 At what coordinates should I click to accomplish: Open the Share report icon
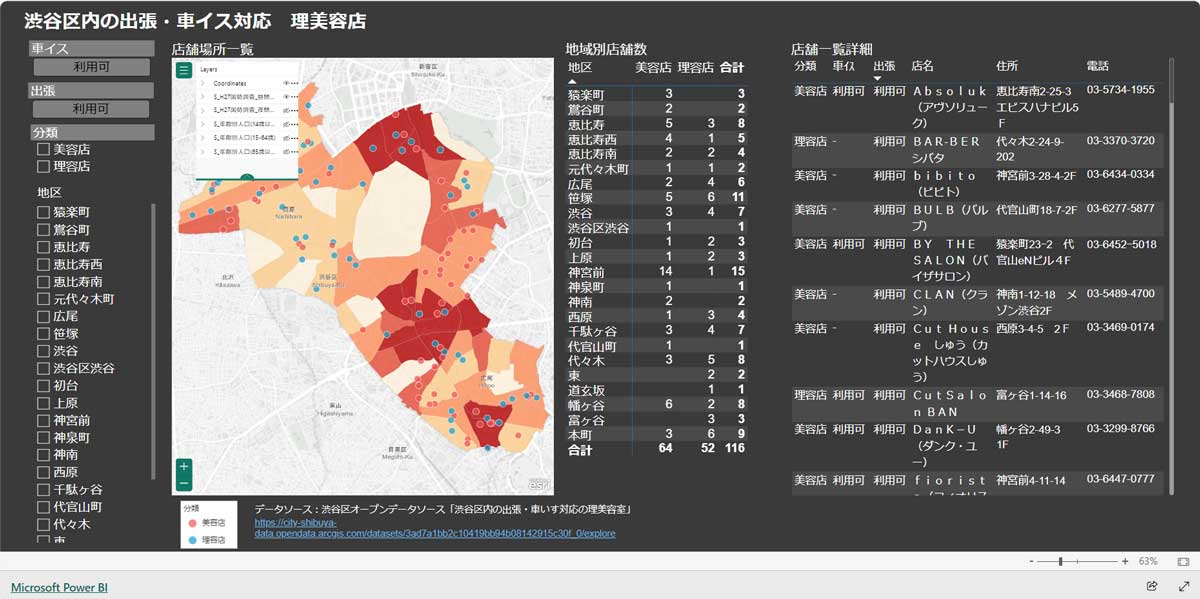tap(1152, 584)
